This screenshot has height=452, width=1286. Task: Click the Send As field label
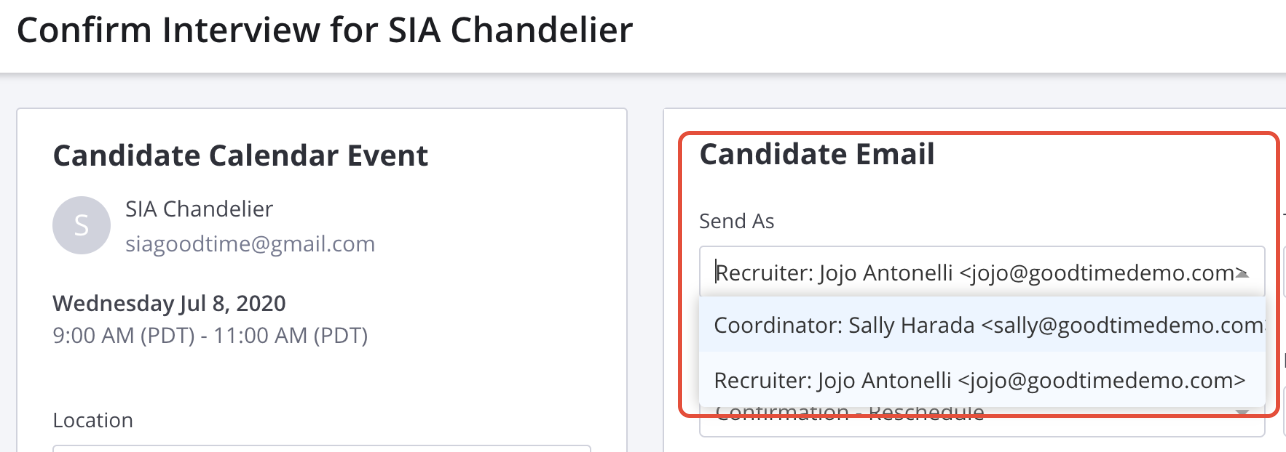pyautogui.click(x=736, y=221)
